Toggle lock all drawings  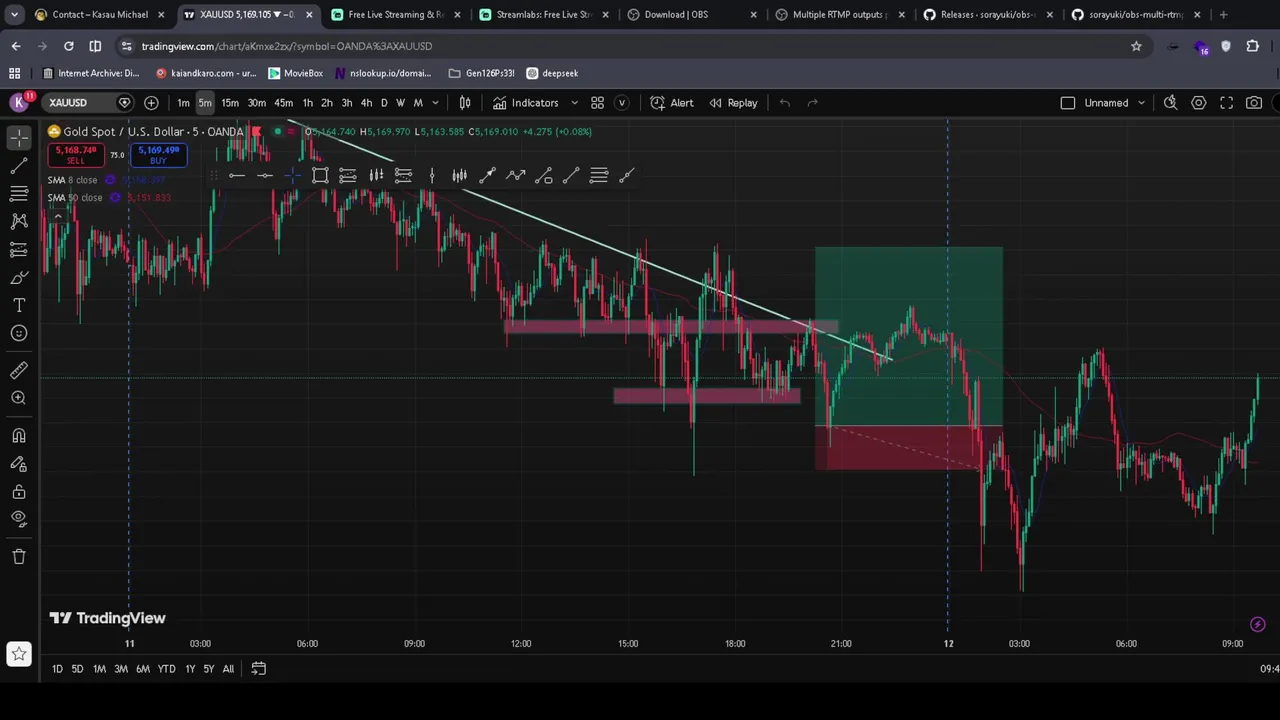tap(19, 491)
